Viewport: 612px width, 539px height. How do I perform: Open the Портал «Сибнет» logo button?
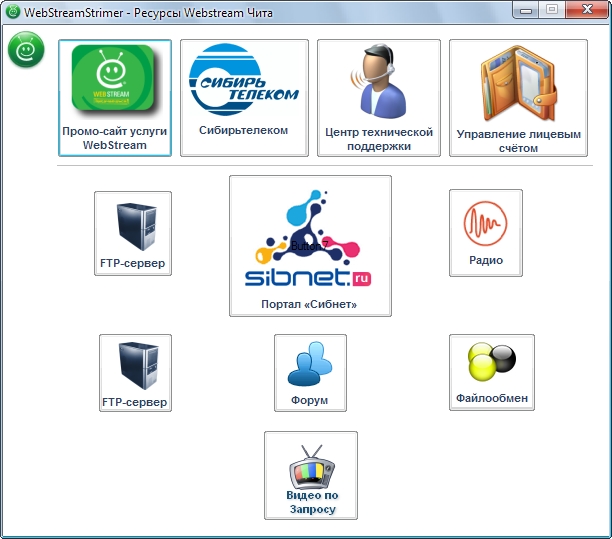click(x=310, y=245)
